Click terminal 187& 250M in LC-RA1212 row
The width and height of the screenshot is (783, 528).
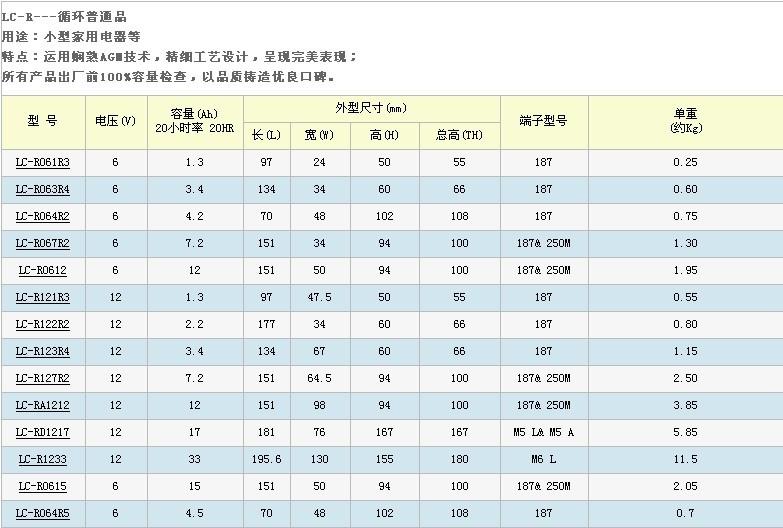pyautogui.click(x=543, y=405)
